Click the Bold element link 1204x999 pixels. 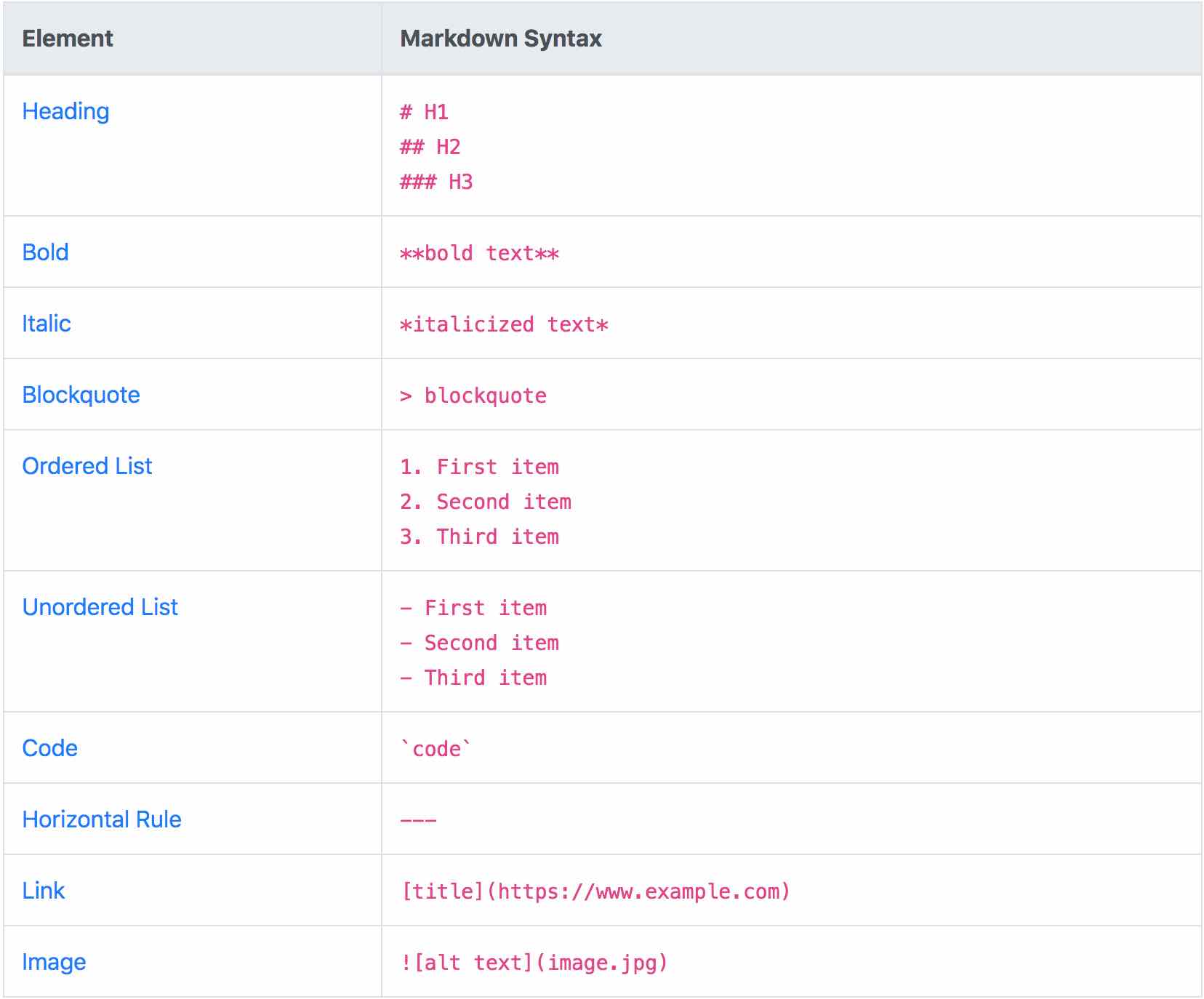click(45, 252)
